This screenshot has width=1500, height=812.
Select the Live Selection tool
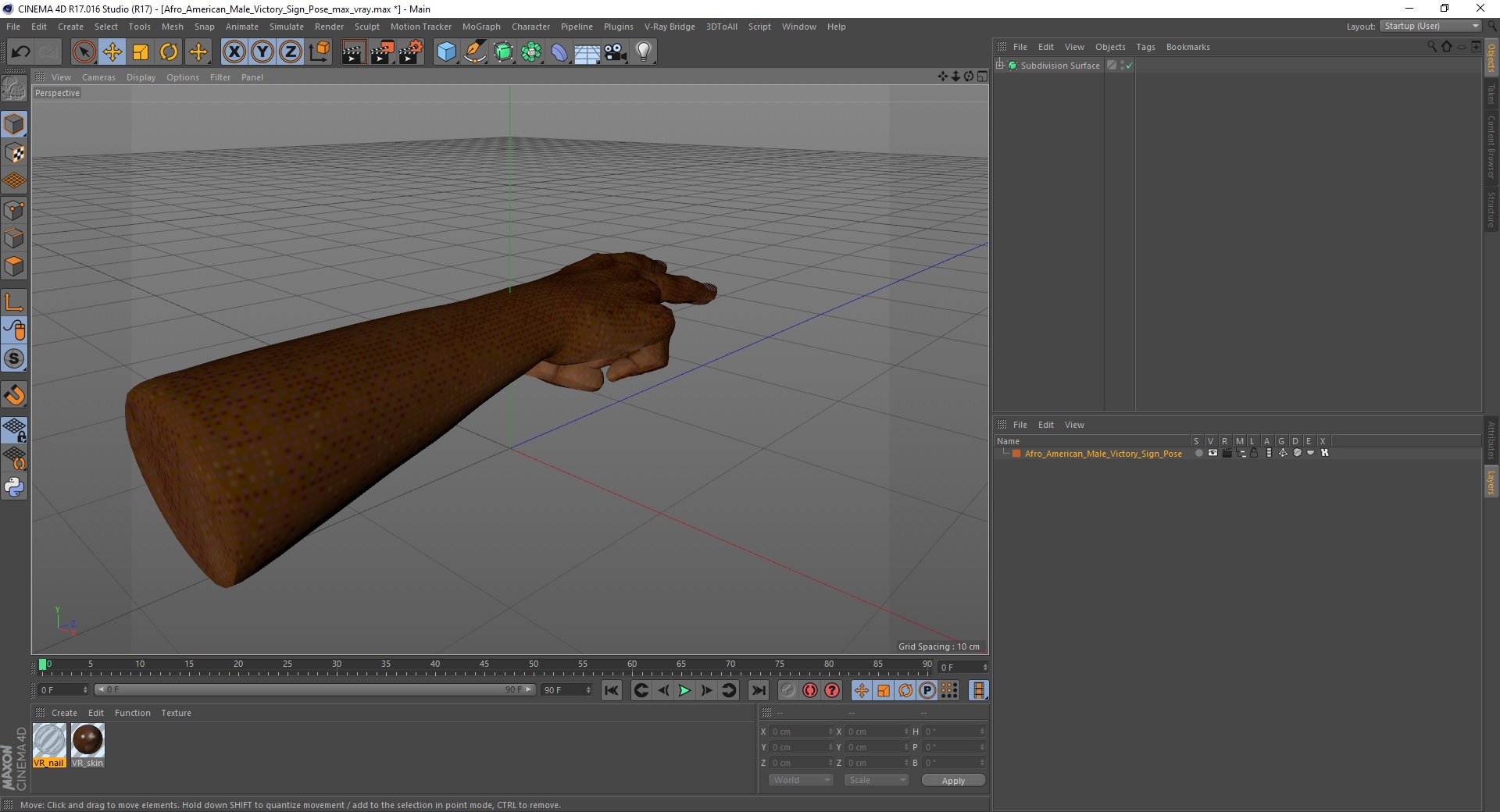pyautogui.click(x=84, y=52)
